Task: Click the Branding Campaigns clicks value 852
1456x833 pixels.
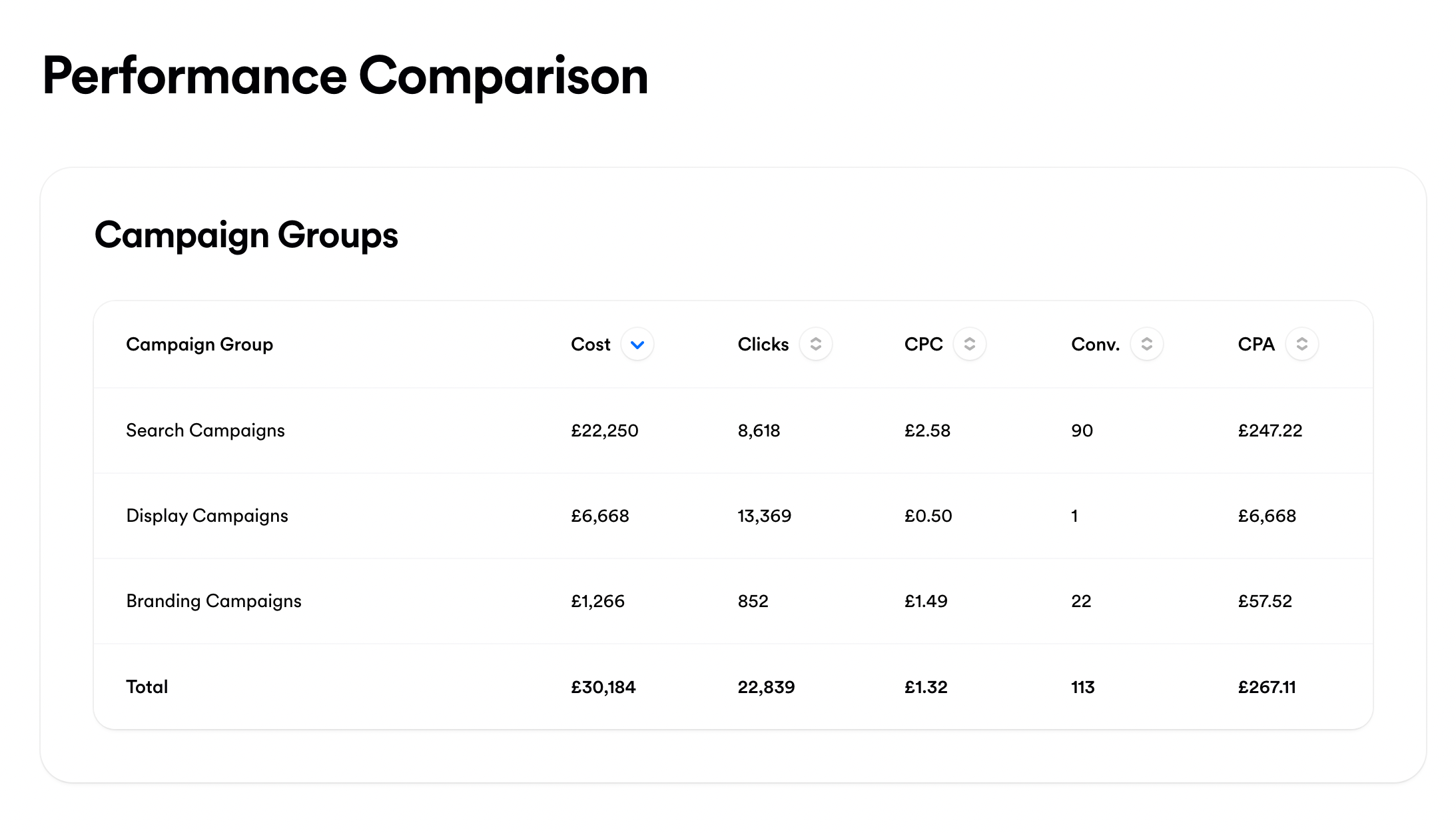Action: click(x=753, y=601)
